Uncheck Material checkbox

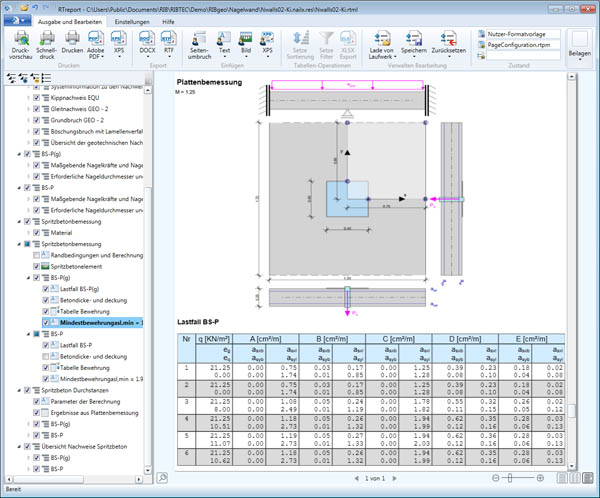click(x=36, y=233)
